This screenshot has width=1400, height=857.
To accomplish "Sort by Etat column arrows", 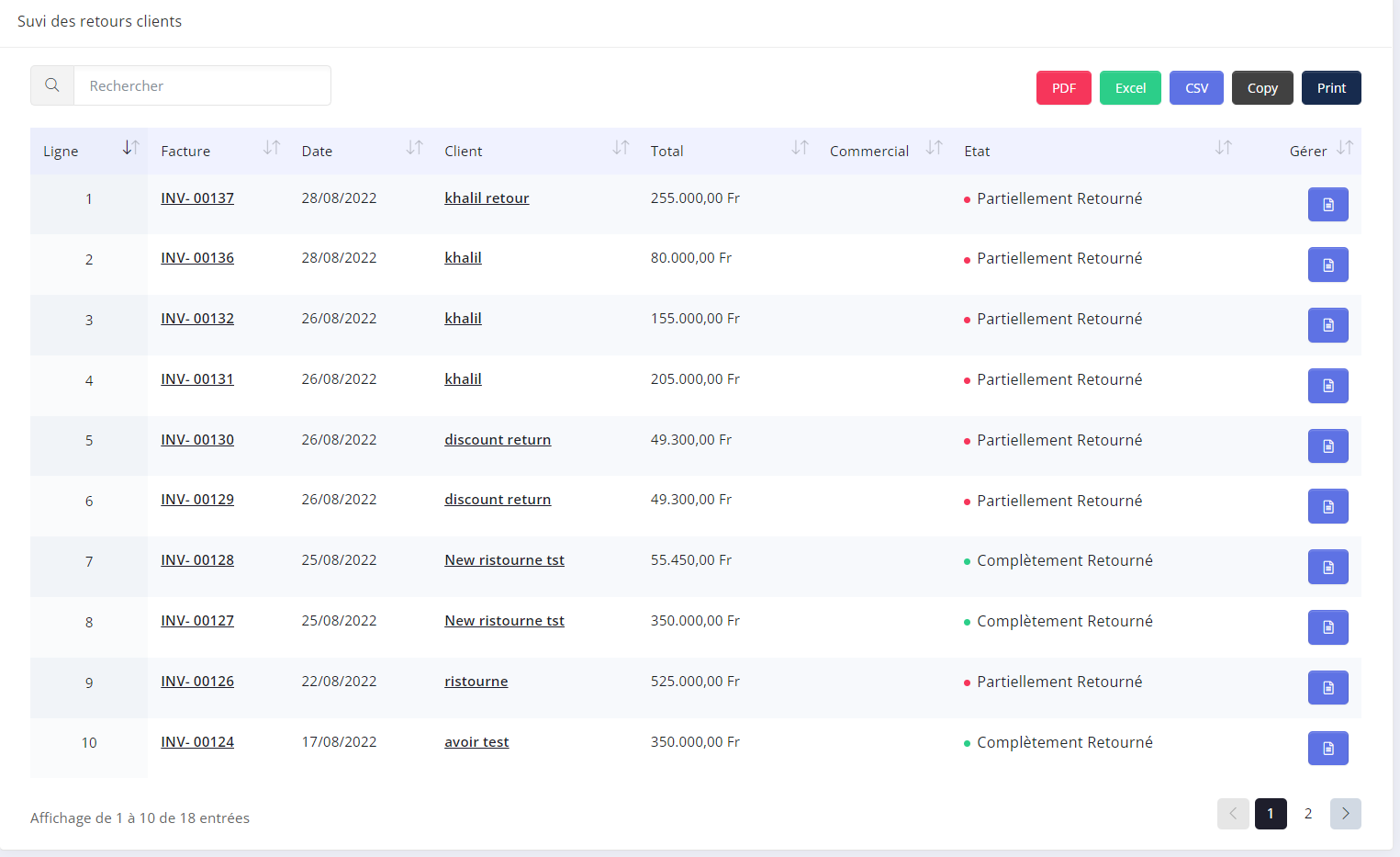I will 1223,148.
